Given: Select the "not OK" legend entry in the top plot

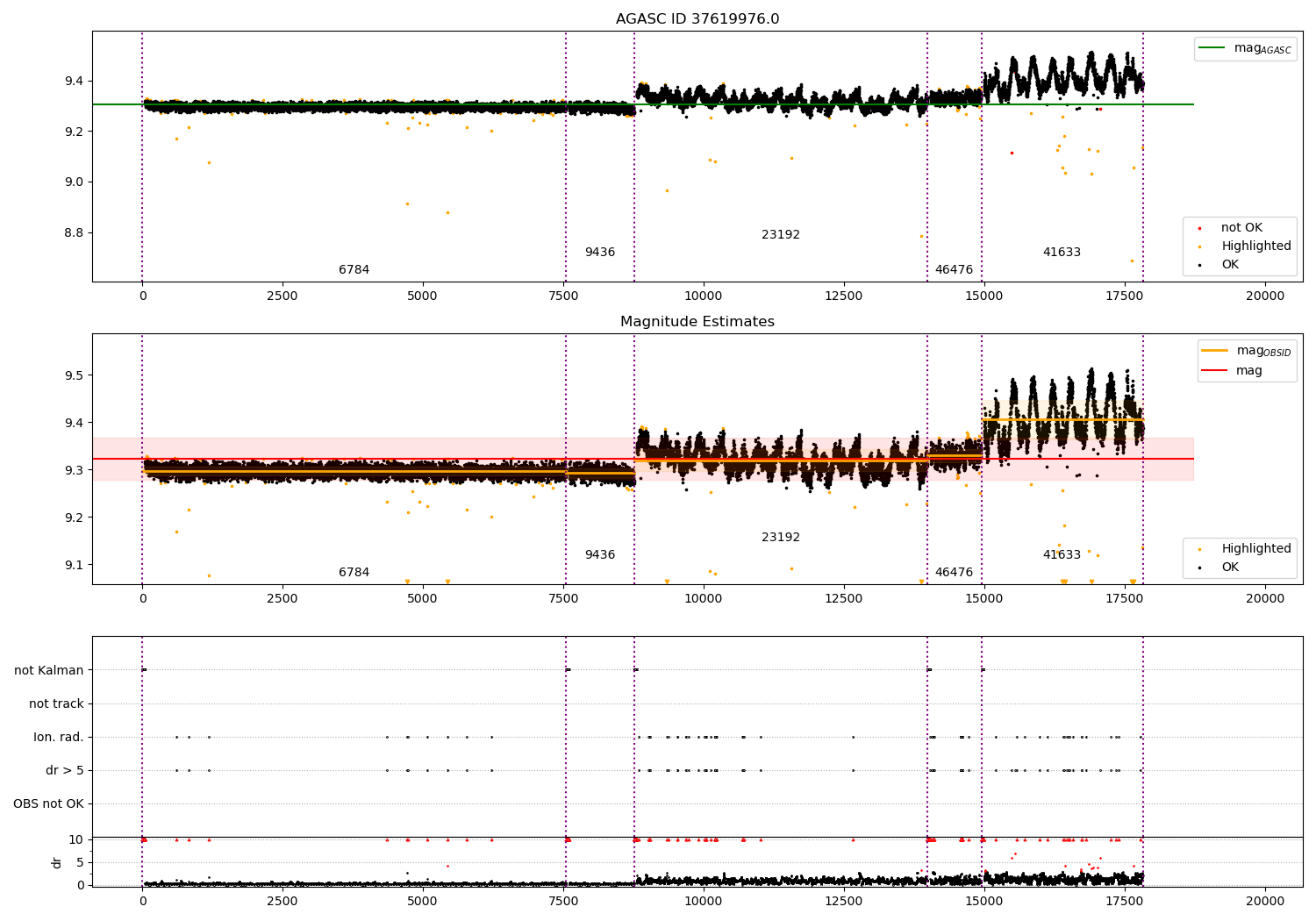Looking at the screenshot, I should click(x=1241, y=228).
